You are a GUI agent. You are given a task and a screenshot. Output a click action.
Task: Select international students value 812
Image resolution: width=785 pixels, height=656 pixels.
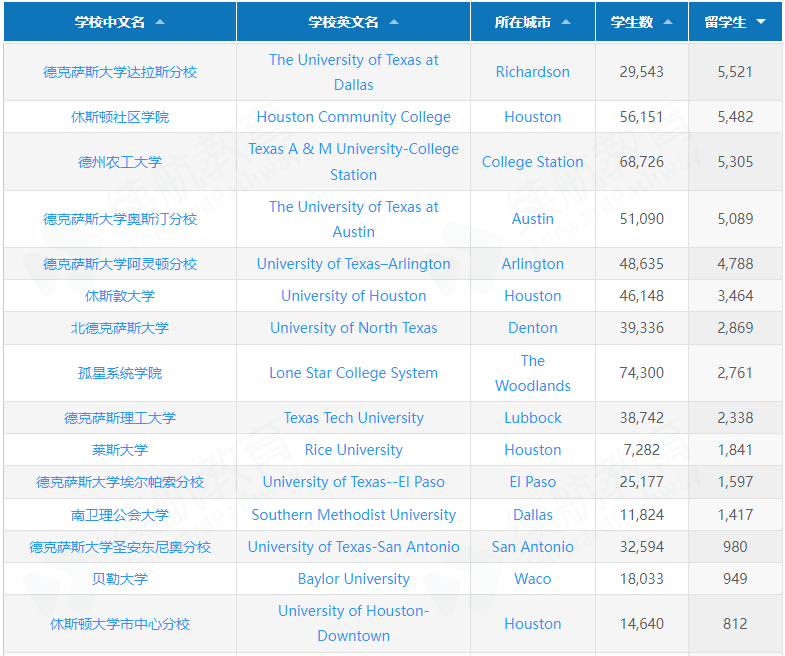pyautogui.click(x=735, y=624)
